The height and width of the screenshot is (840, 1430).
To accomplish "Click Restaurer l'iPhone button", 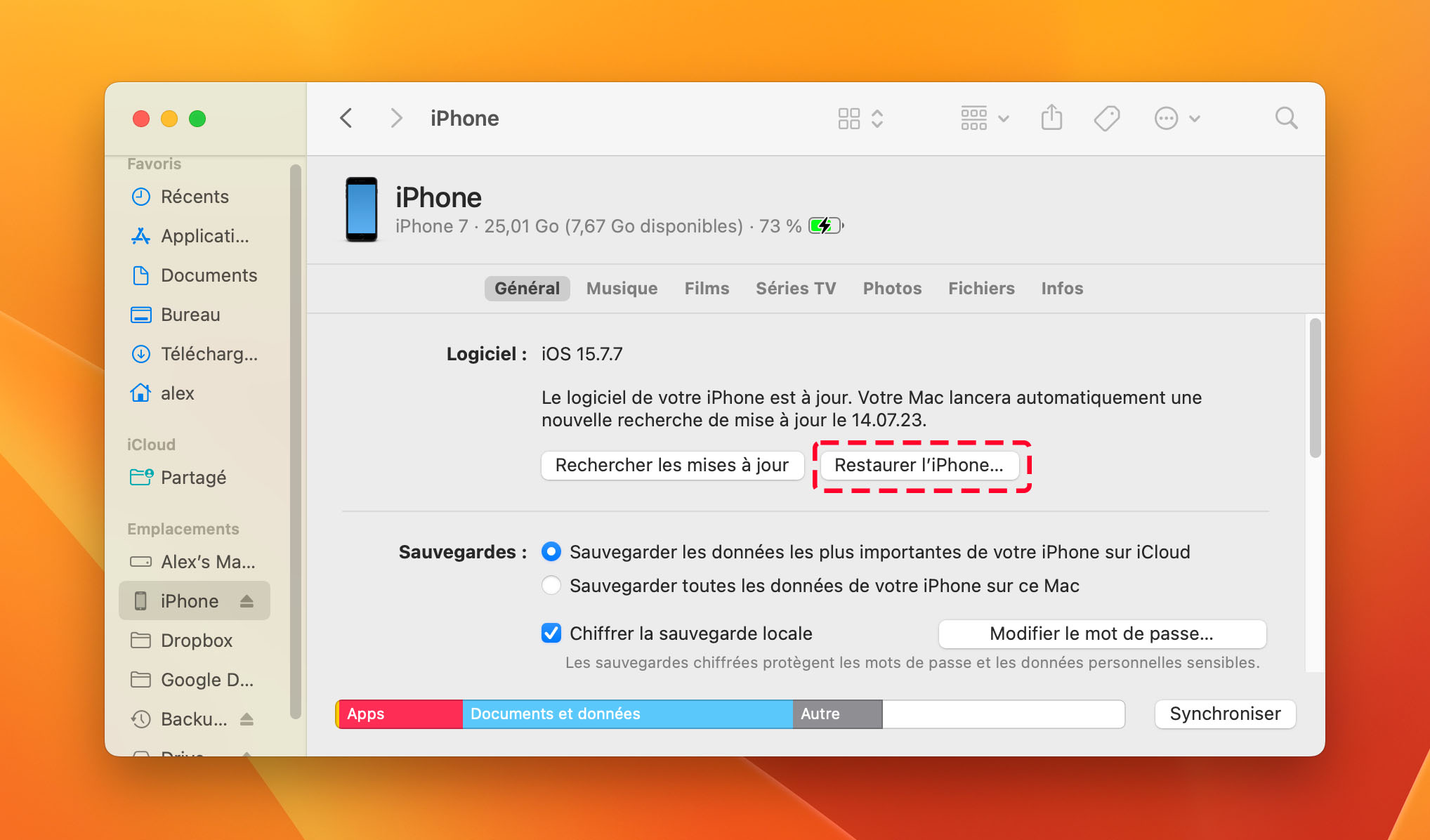I will tap(920, 465).
